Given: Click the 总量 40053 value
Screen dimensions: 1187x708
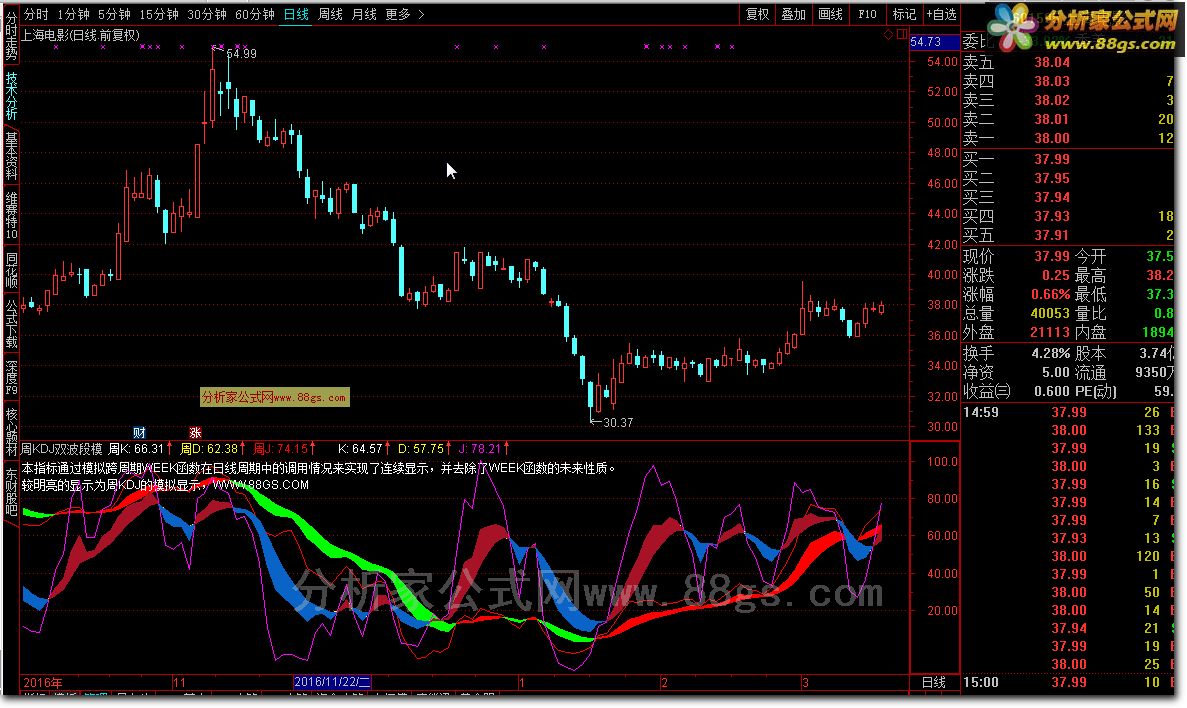Looking at the screenshot, I should [x=1050, y=313].
